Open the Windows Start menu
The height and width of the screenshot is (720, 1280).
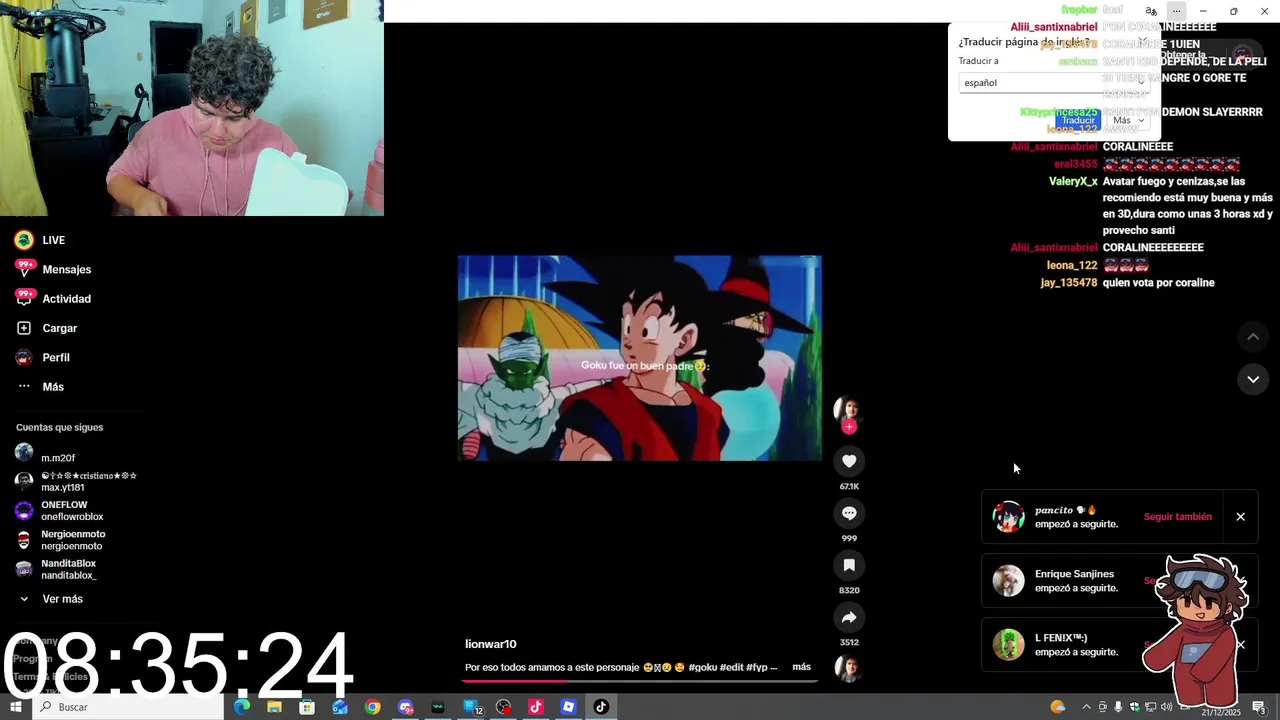click(16, 707)
